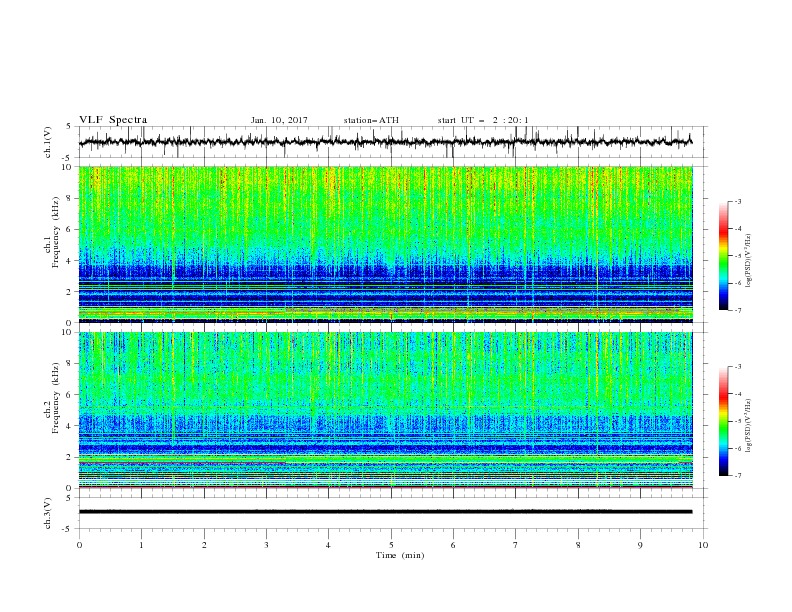Click the "-3" value on ch.2 colorbar

tap(737, 367)
